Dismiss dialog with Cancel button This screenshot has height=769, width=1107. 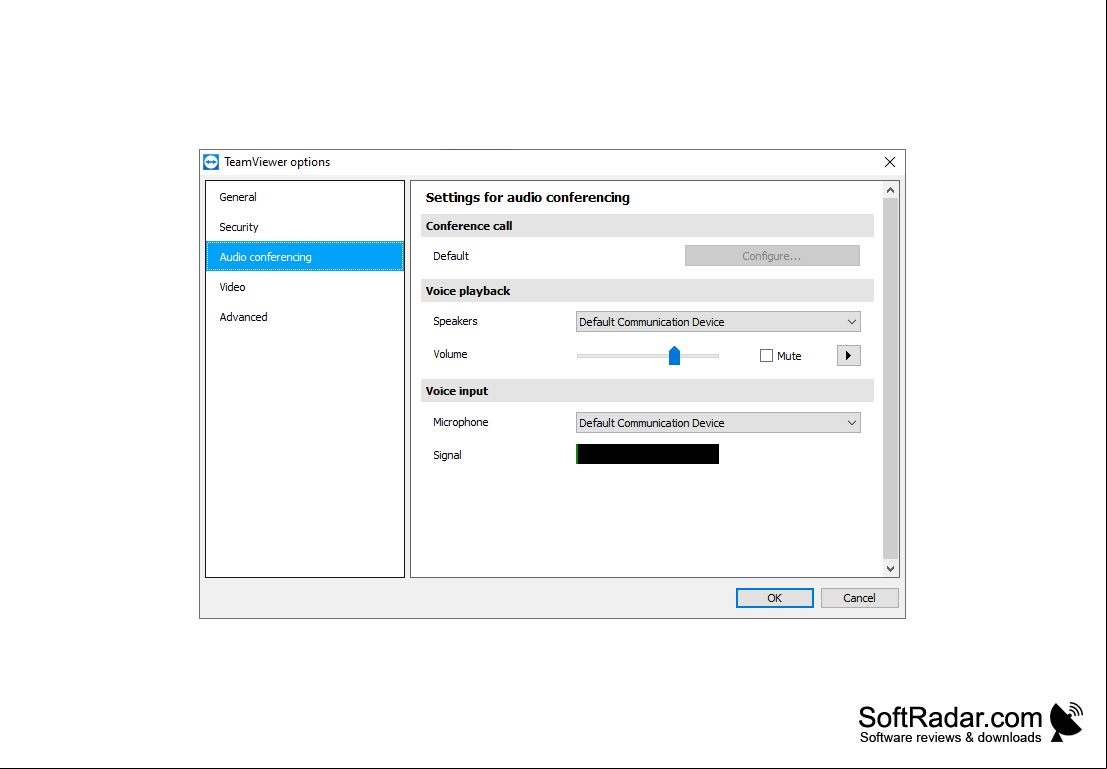tap(859, 598)
